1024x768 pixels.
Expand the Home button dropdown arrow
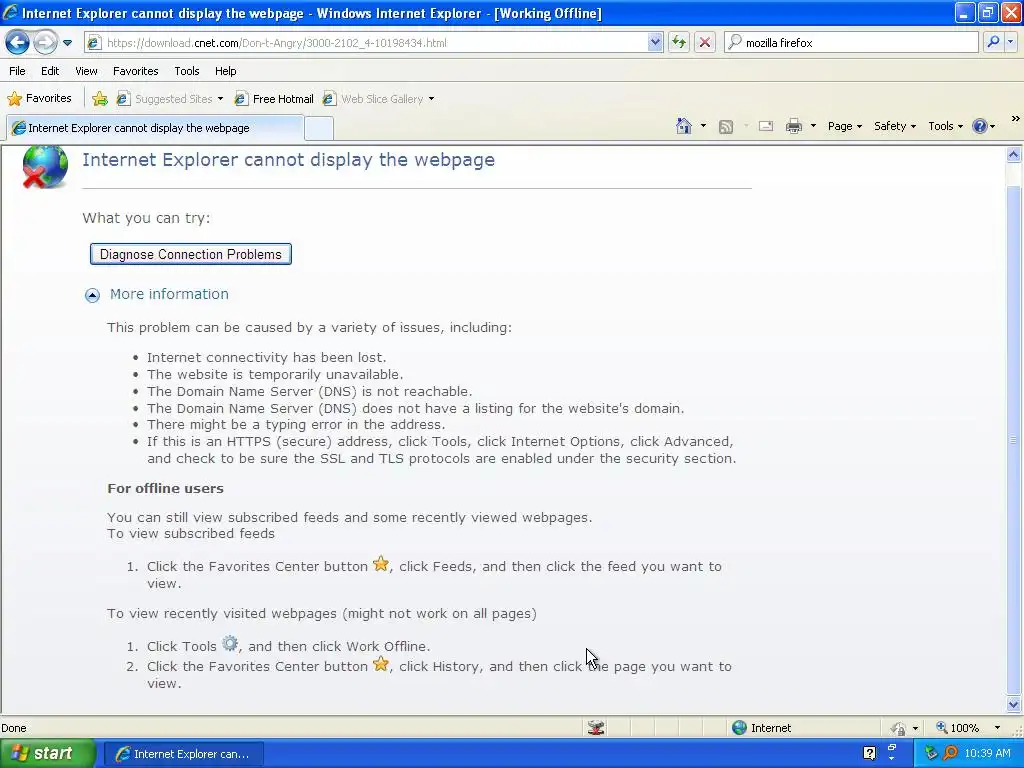(703, 126)
